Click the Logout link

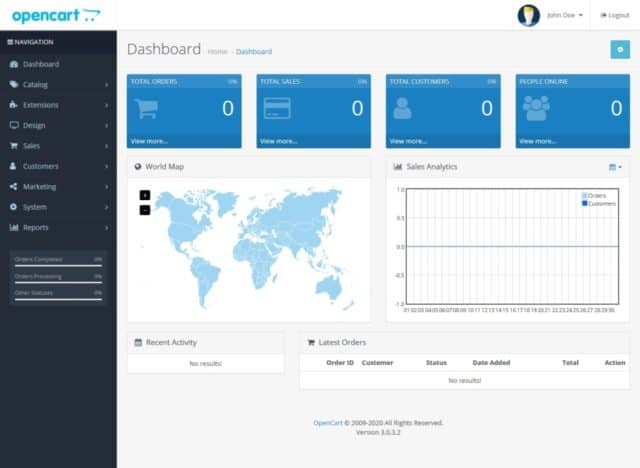click(x=614, y=15)
